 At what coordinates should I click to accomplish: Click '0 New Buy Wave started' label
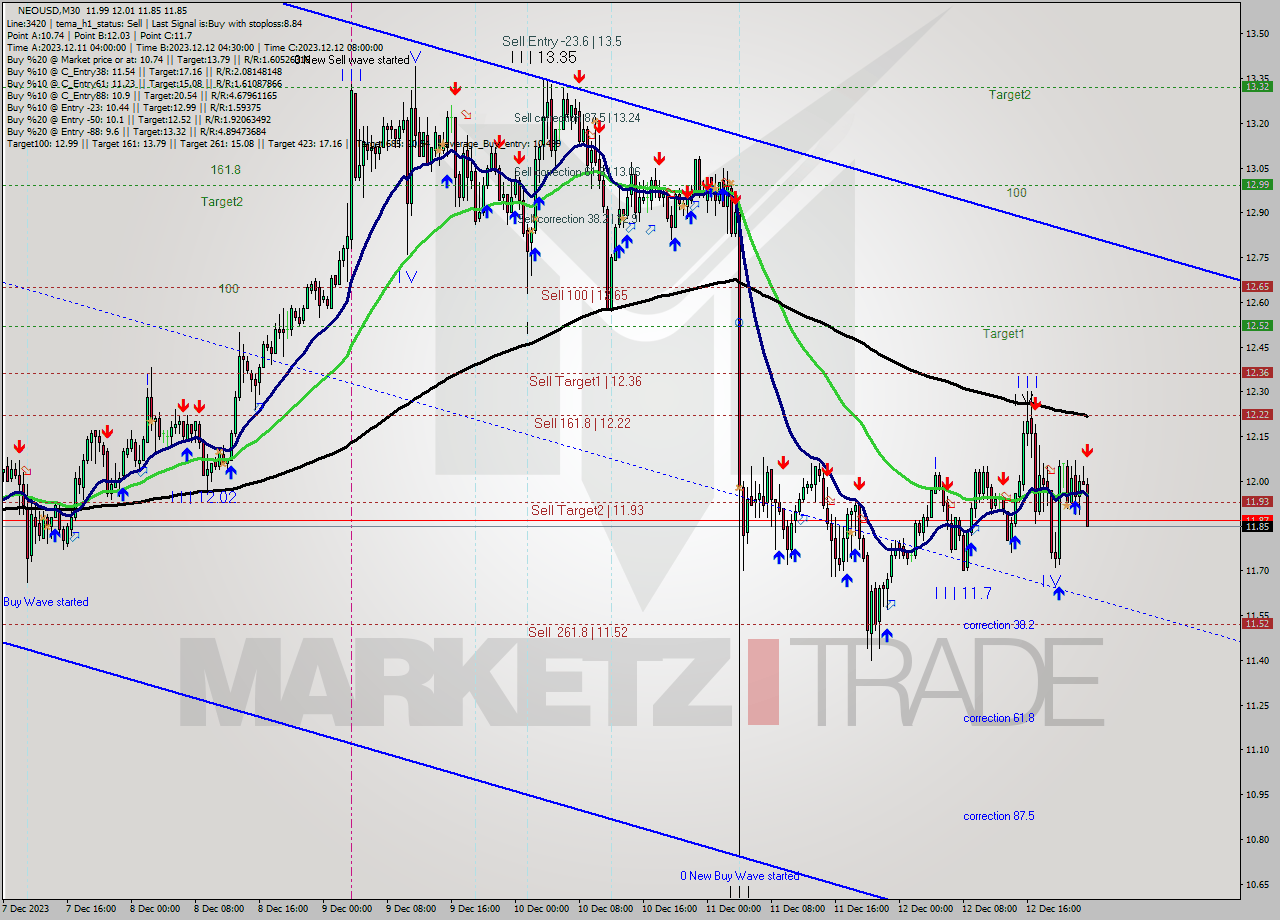coord(740,876)
